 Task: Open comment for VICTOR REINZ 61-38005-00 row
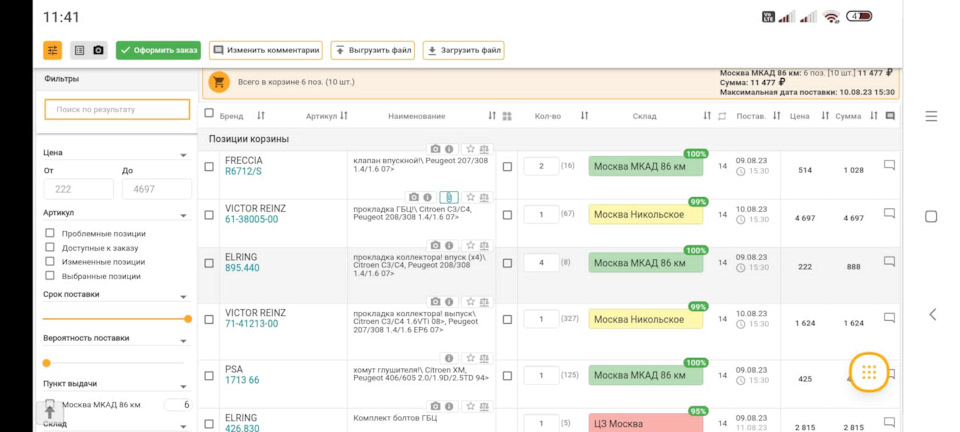coord(890,213)
